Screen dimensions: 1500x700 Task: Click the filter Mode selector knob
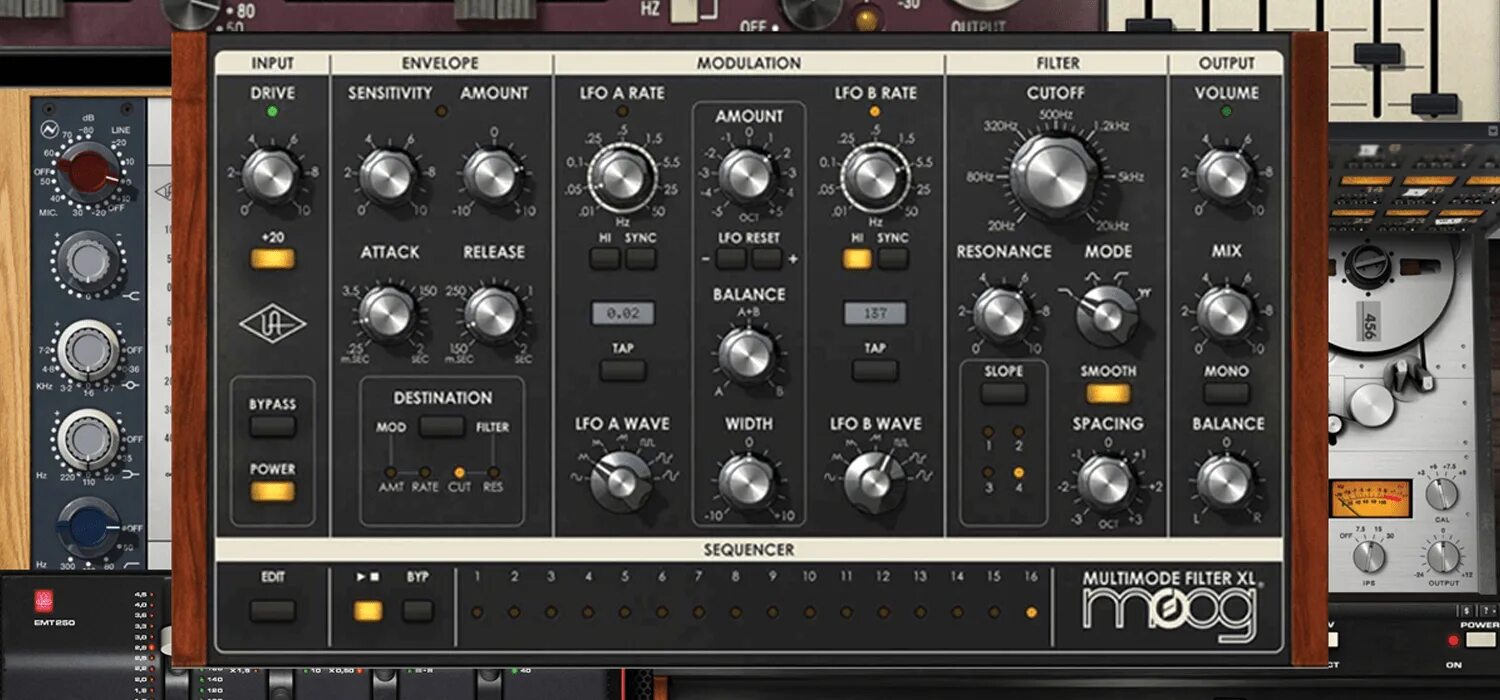1107,314
